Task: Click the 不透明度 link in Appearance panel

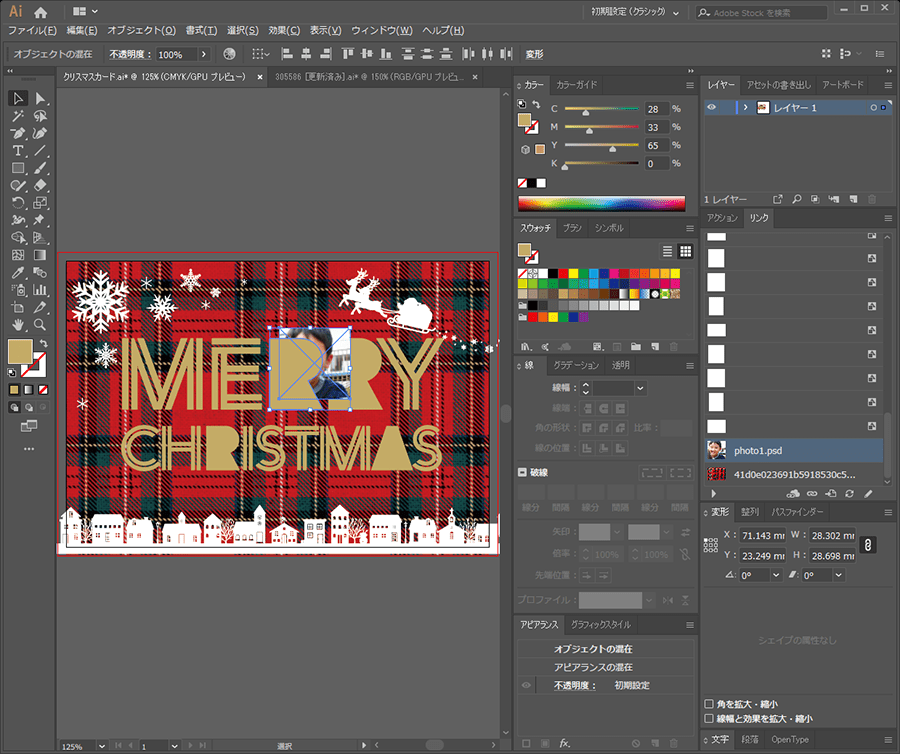Action: pos(574,685)
